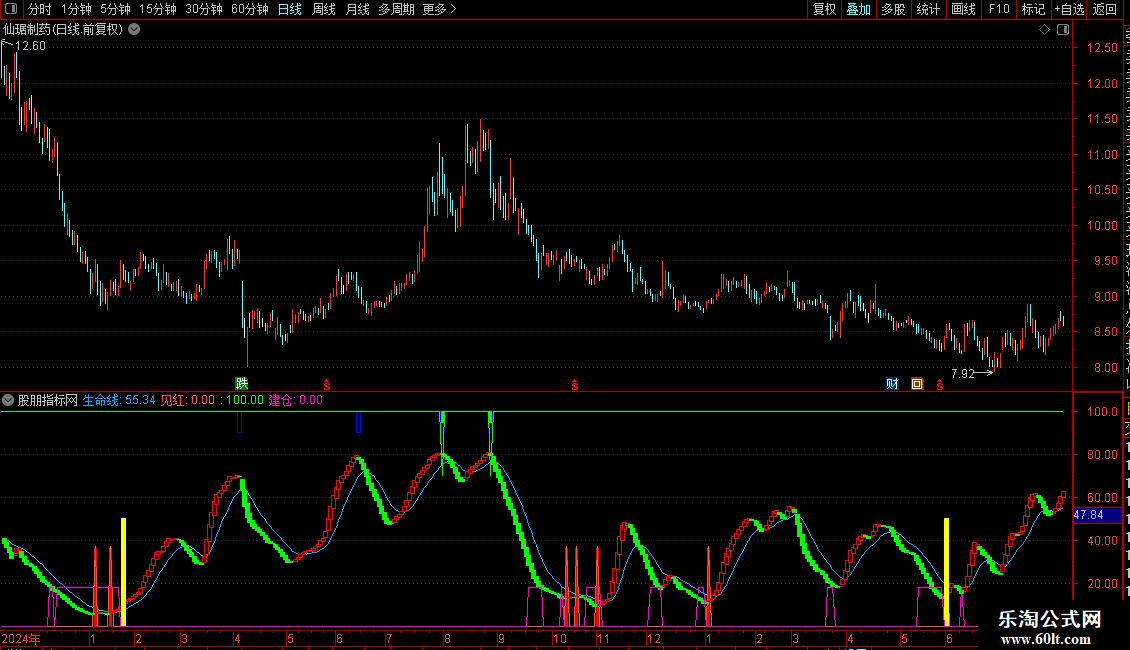Click the red S marker near June

tap(940, 385)
